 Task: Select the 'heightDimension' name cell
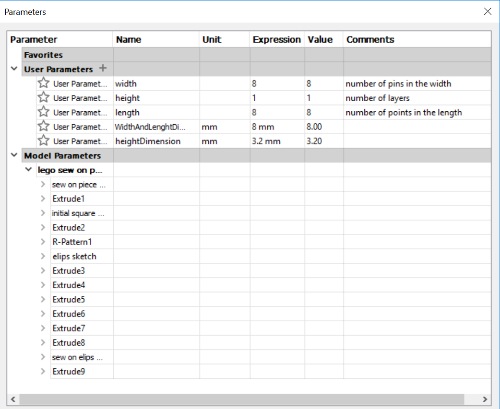click(x=156, y=141)
